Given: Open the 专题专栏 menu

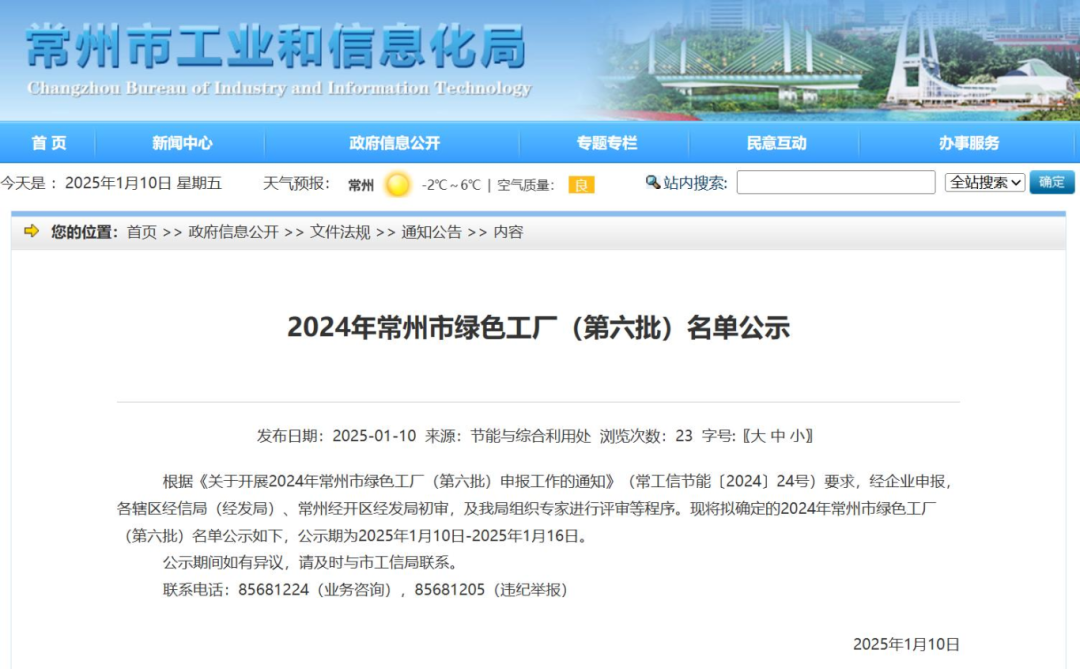Looking at the screenshot, I should point(607,143).
